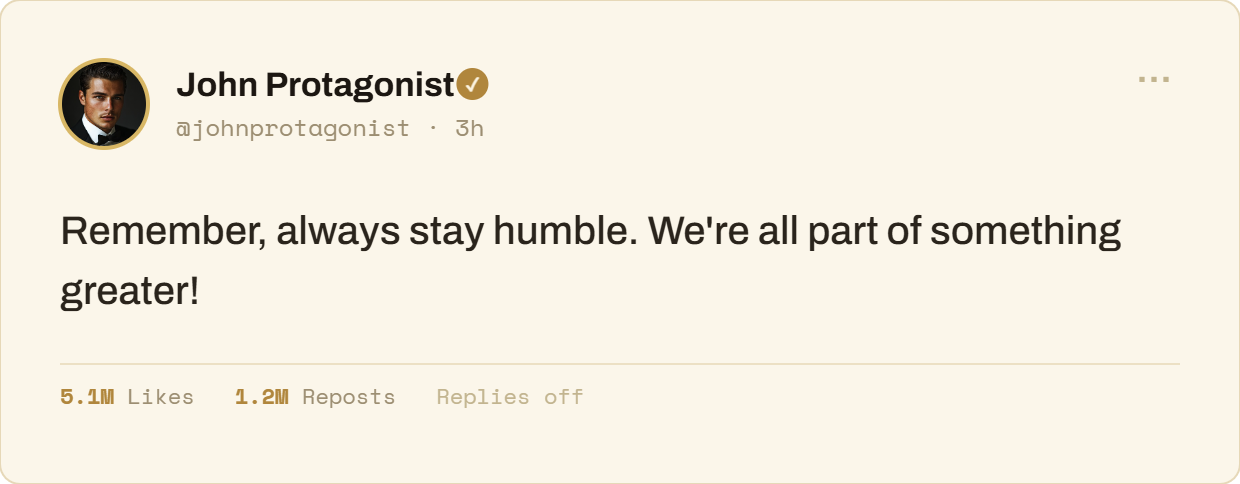Click the divider line above the stats
This screenshot has height=484, width=1240.
[x=620, y=364]
